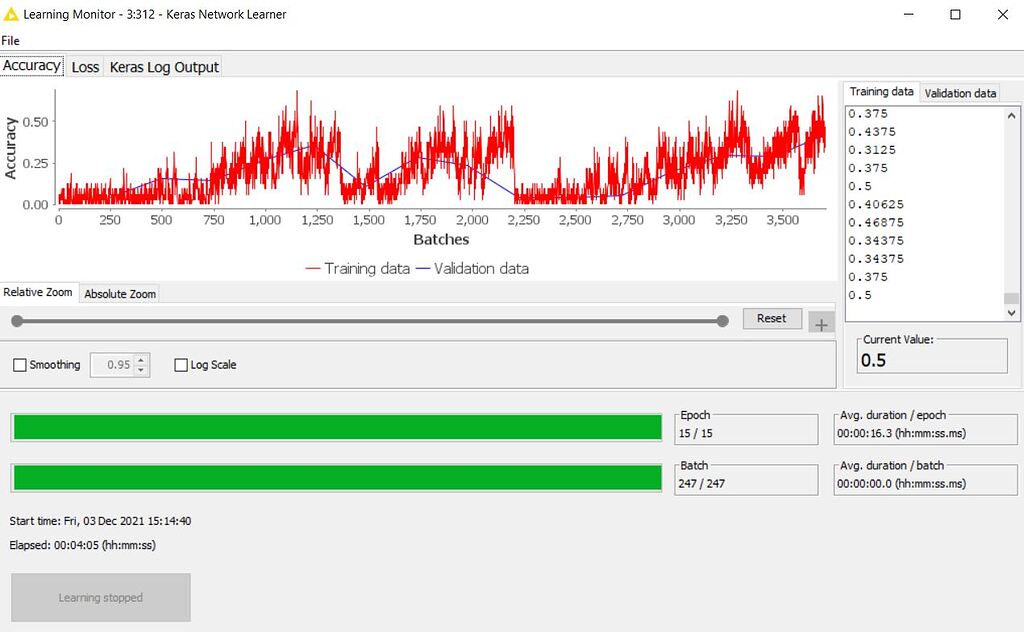The width and height of the screenshot is (1024, 632).
Task: Open the File menu
Action: [x=10, y=40]
